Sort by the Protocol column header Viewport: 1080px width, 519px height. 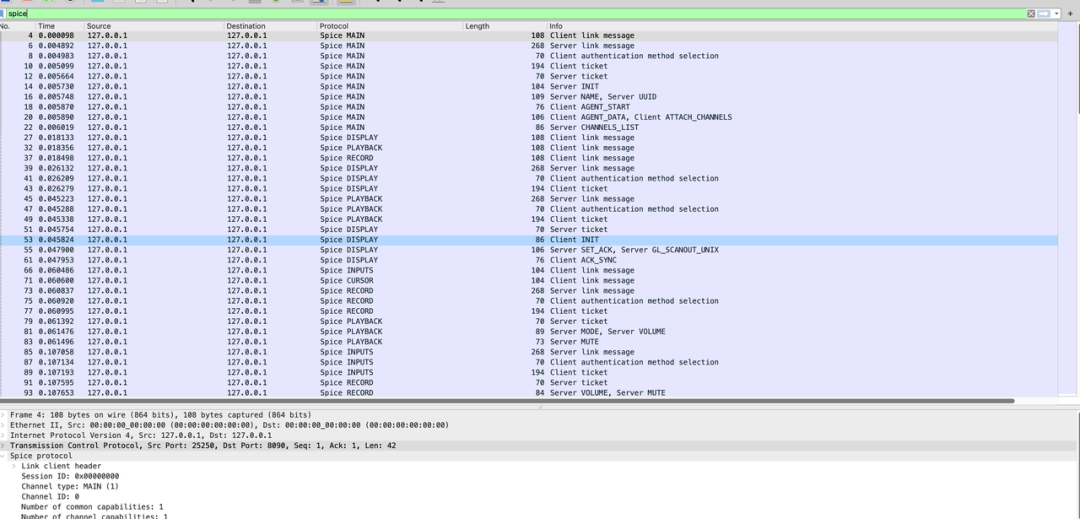point(334,26)
